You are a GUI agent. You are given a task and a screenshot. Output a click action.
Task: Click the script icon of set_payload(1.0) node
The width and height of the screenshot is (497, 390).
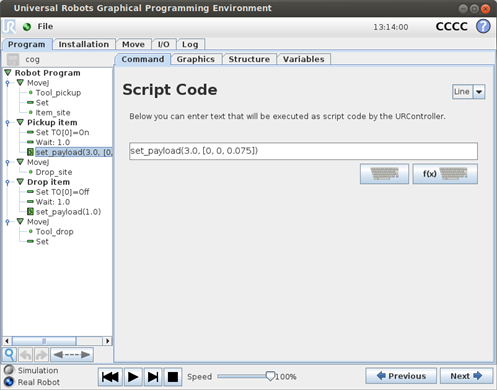(x=30, y=211)
